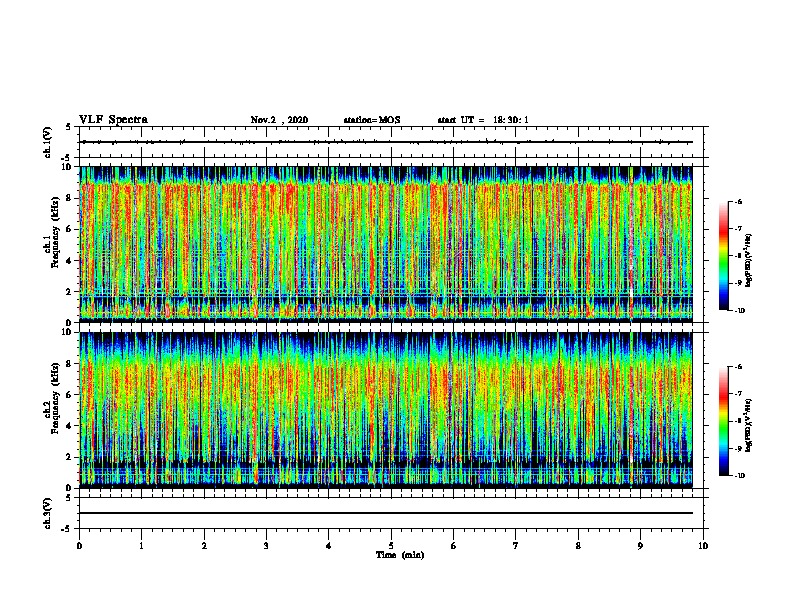
Task: Click time axis tick label "7"
Action: click(516, 546)
